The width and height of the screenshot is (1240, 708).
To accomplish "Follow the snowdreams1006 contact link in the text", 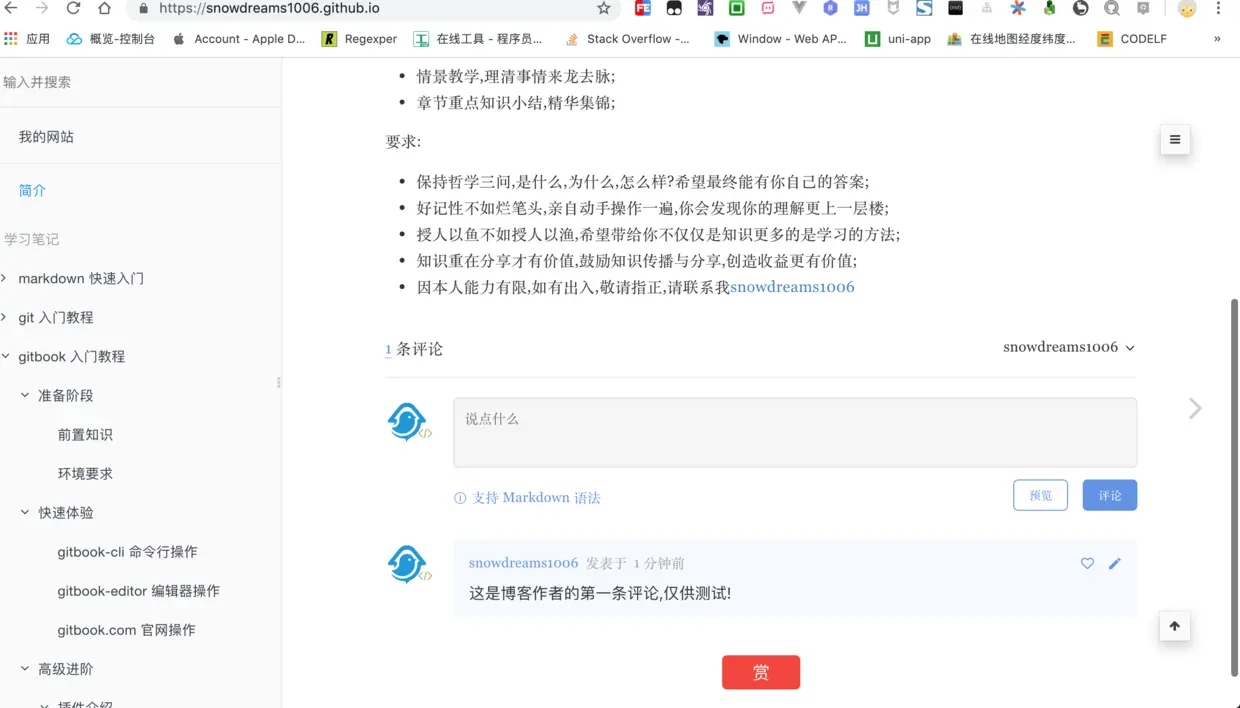I will (791, 287).
